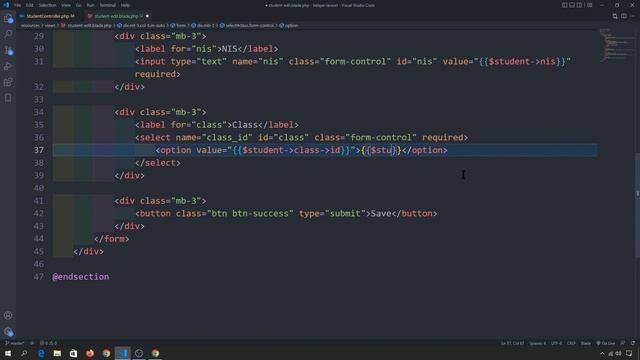The image size is (640, 360).
Task: Open Microsoft Edge from taskbar
Action: (x=41, y=353)
